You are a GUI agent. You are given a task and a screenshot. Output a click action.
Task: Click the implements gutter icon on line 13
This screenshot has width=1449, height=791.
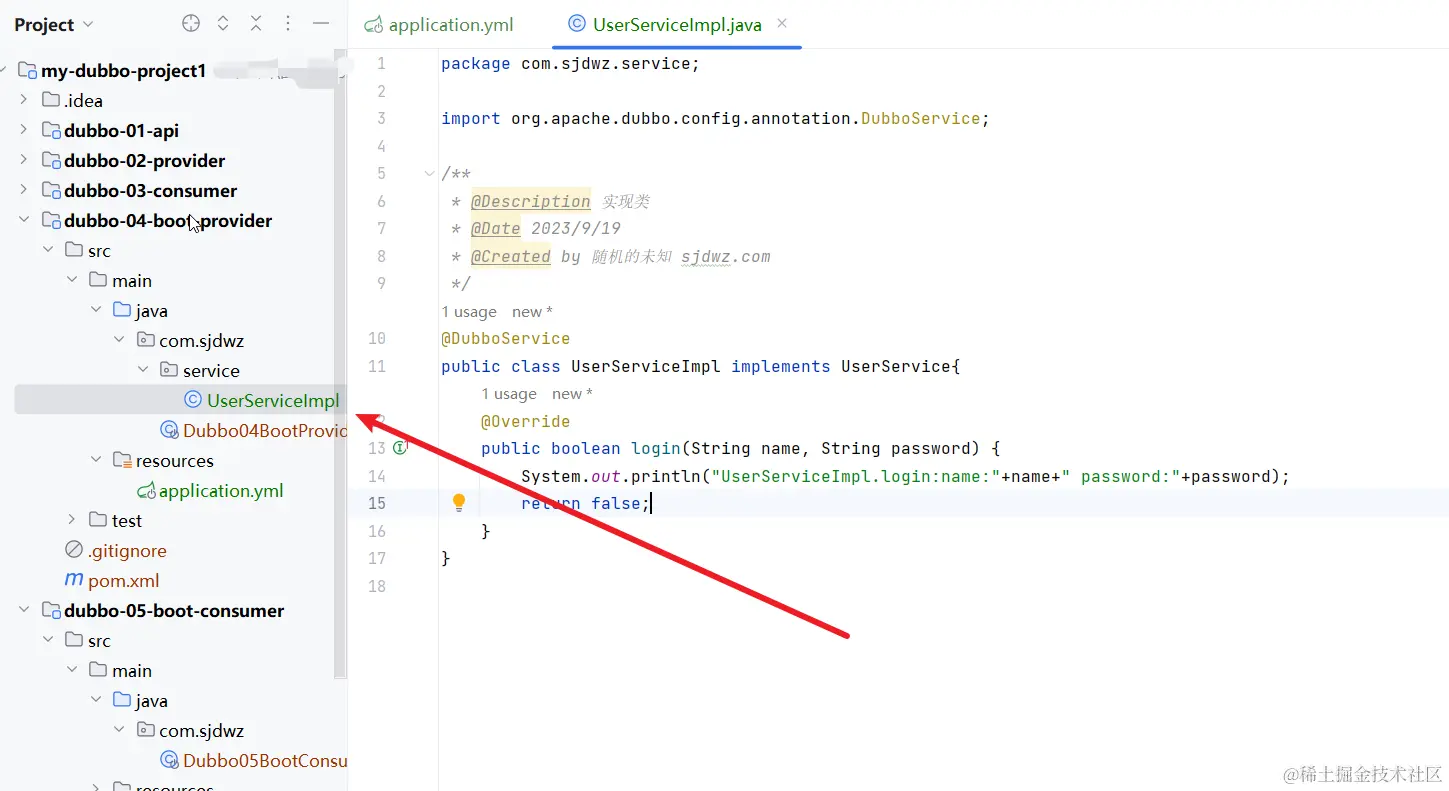tap(400, 448)
